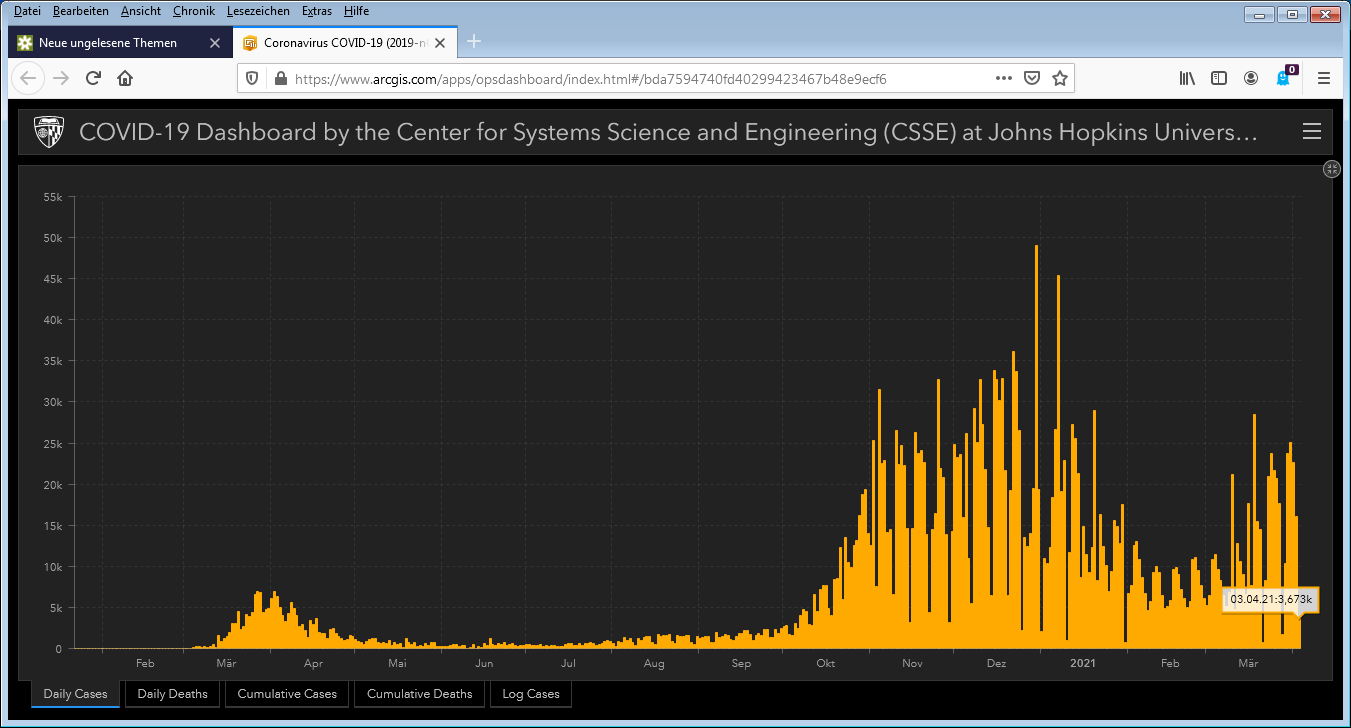Collapse the expanded chart panel

click(x=1331, y=169)
